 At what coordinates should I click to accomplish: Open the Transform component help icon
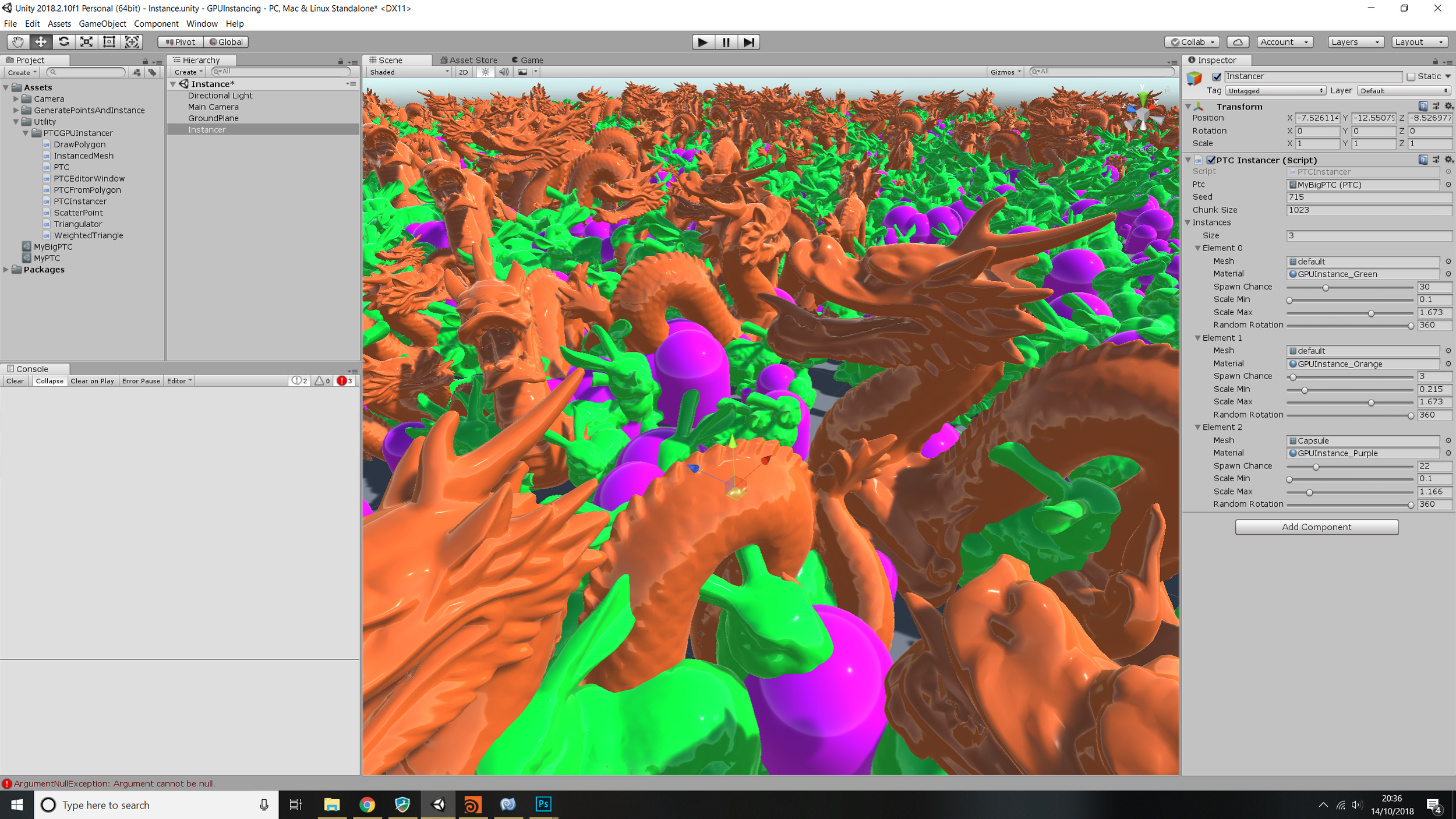(x=1423, y=106)
